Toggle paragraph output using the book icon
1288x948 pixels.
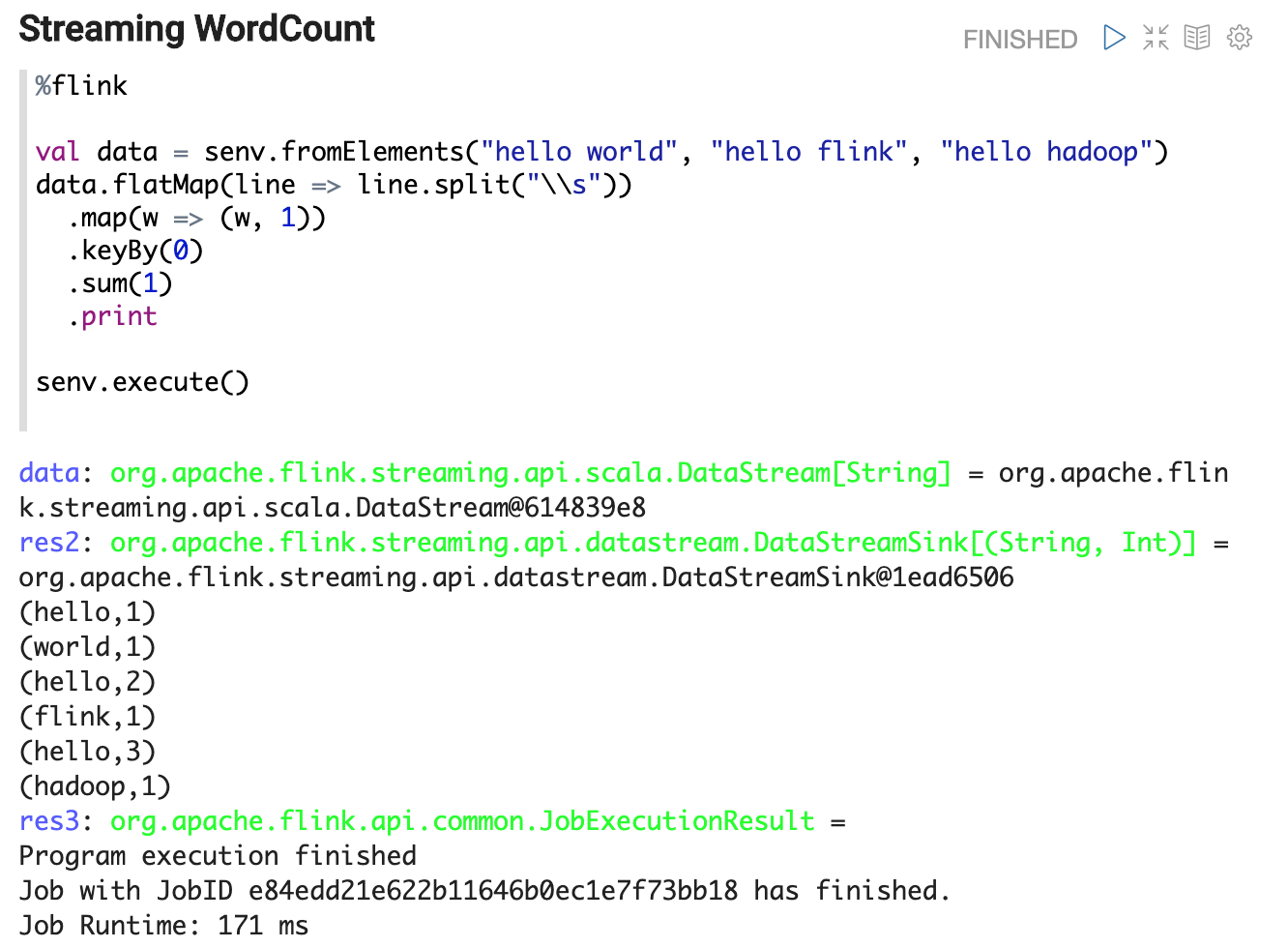click(1197, 38)
